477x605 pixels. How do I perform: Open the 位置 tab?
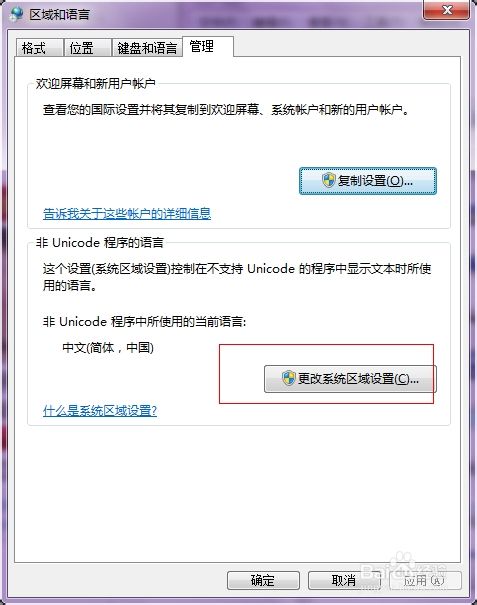coord(88,48)
